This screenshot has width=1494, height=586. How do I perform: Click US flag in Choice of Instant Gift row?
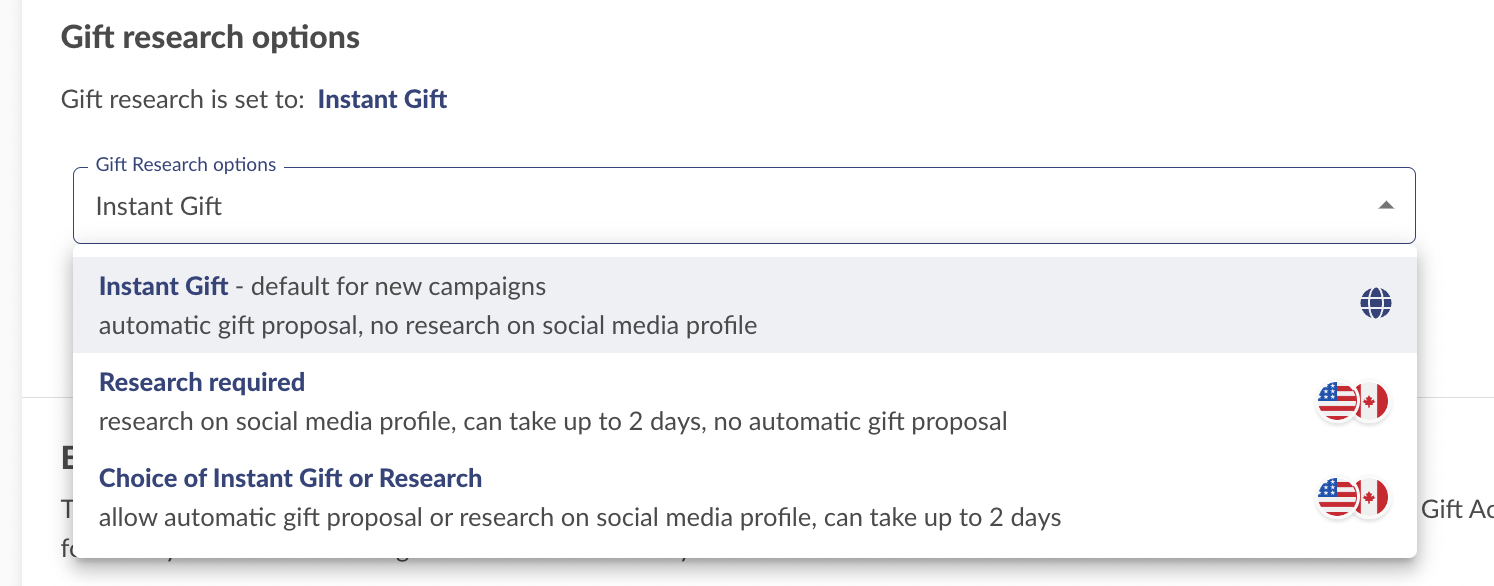[1337, 497]
